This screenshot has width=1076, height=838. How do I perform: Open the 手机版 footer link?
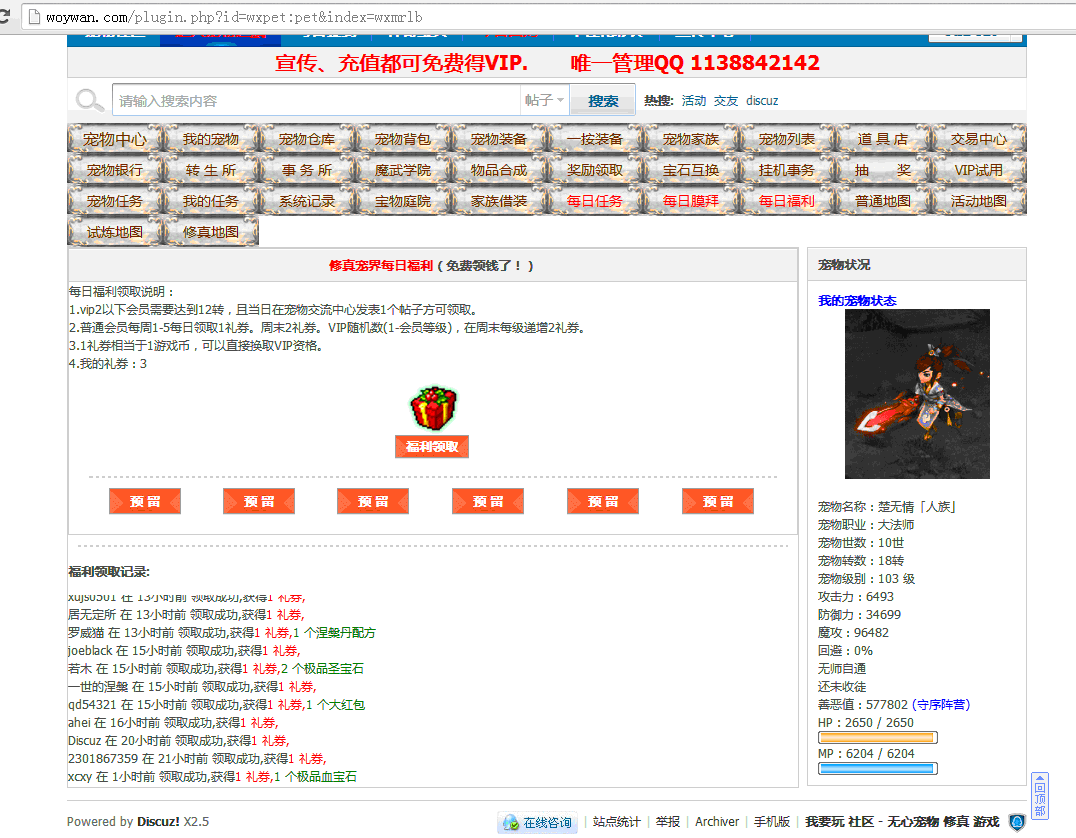772,822
